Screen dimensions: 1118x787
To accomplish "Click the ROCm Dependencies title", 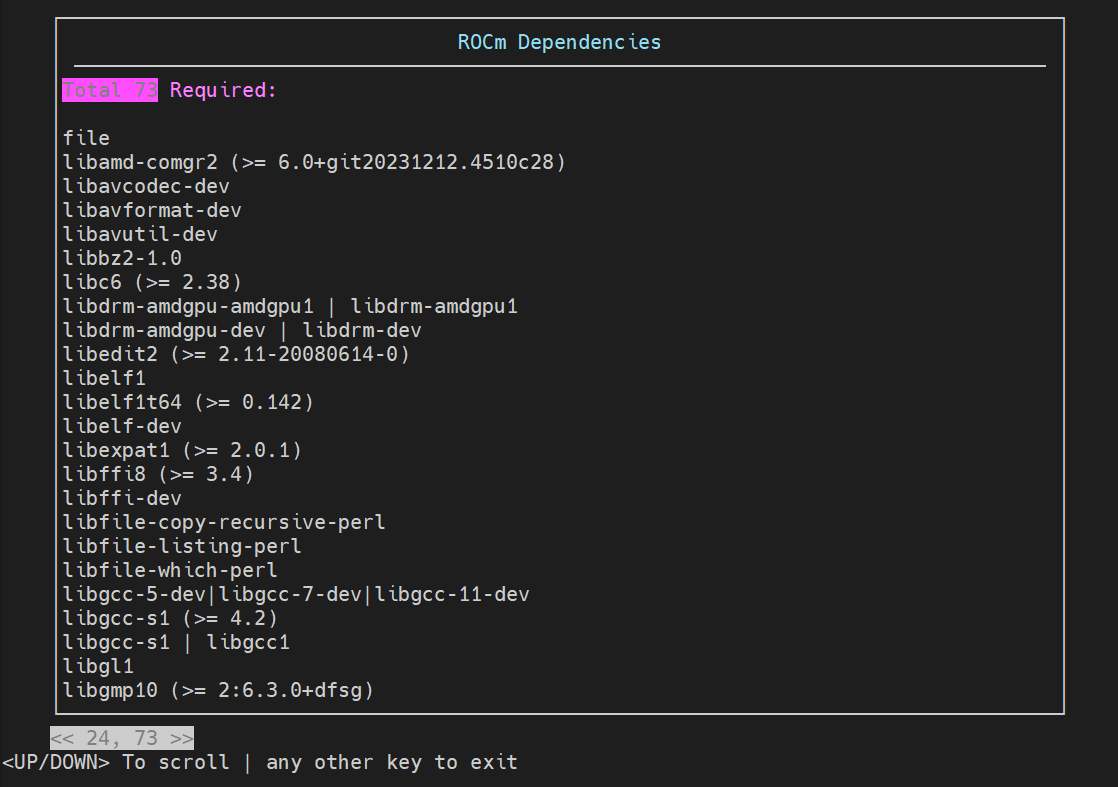I will coord(559,42).
